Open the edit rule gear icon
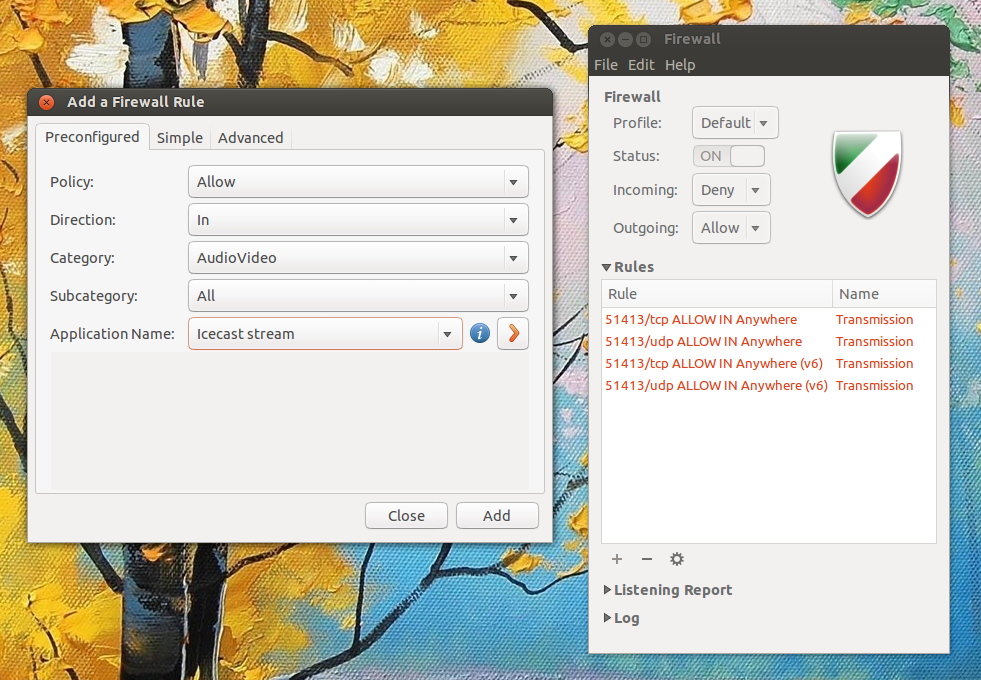Viewport: 981px width, 680px height. [x=677, y=559]
